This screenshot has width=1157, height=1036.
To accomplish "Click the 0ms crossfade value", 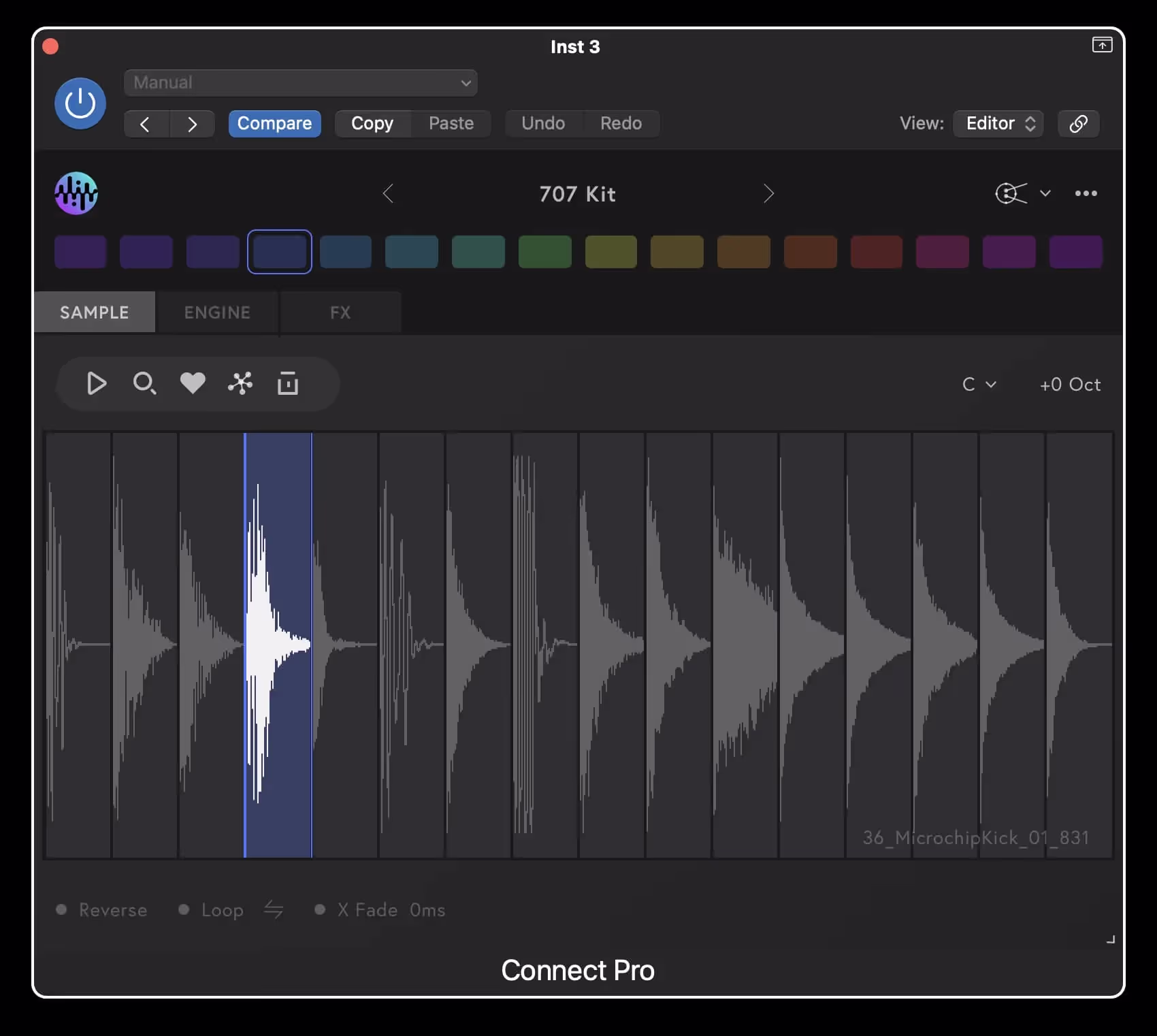I will tap(427, 910).
